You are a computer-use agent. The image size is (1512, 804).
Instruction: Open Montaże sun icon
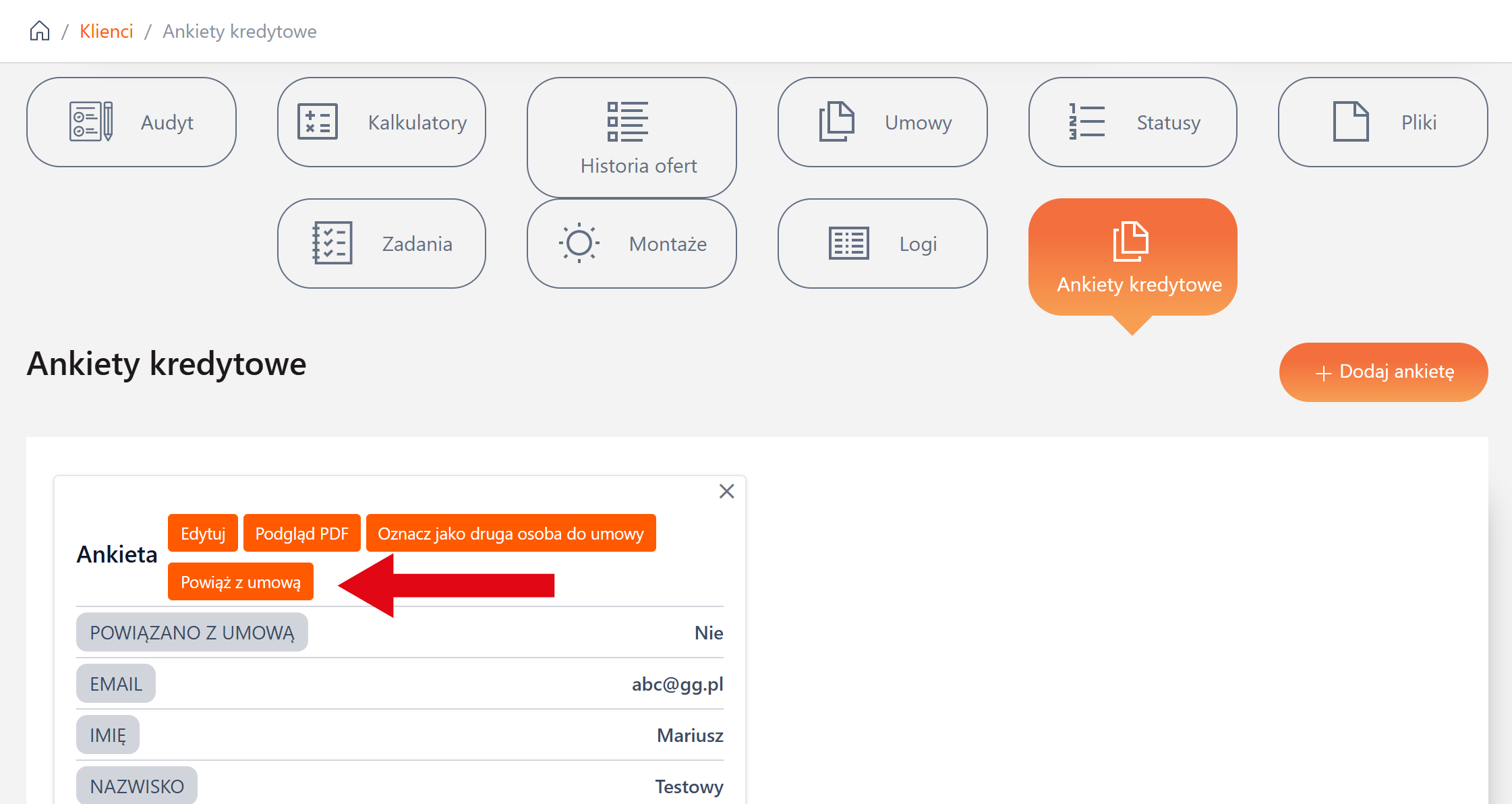coord(579,243)
